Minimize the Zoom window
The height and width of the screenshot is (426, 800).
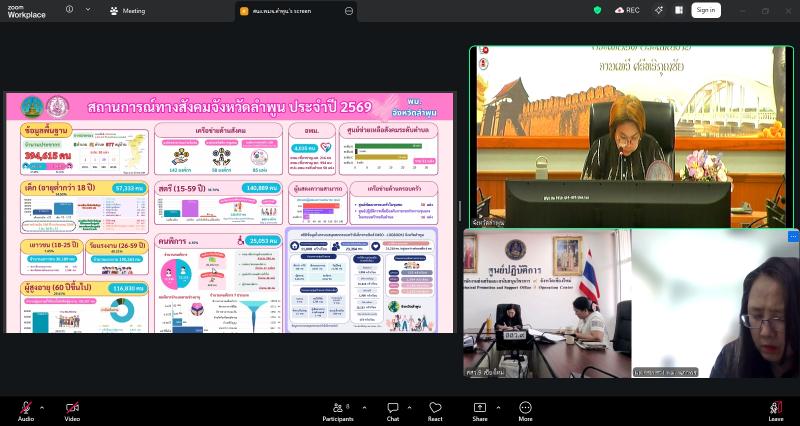(x=743, y=11)
